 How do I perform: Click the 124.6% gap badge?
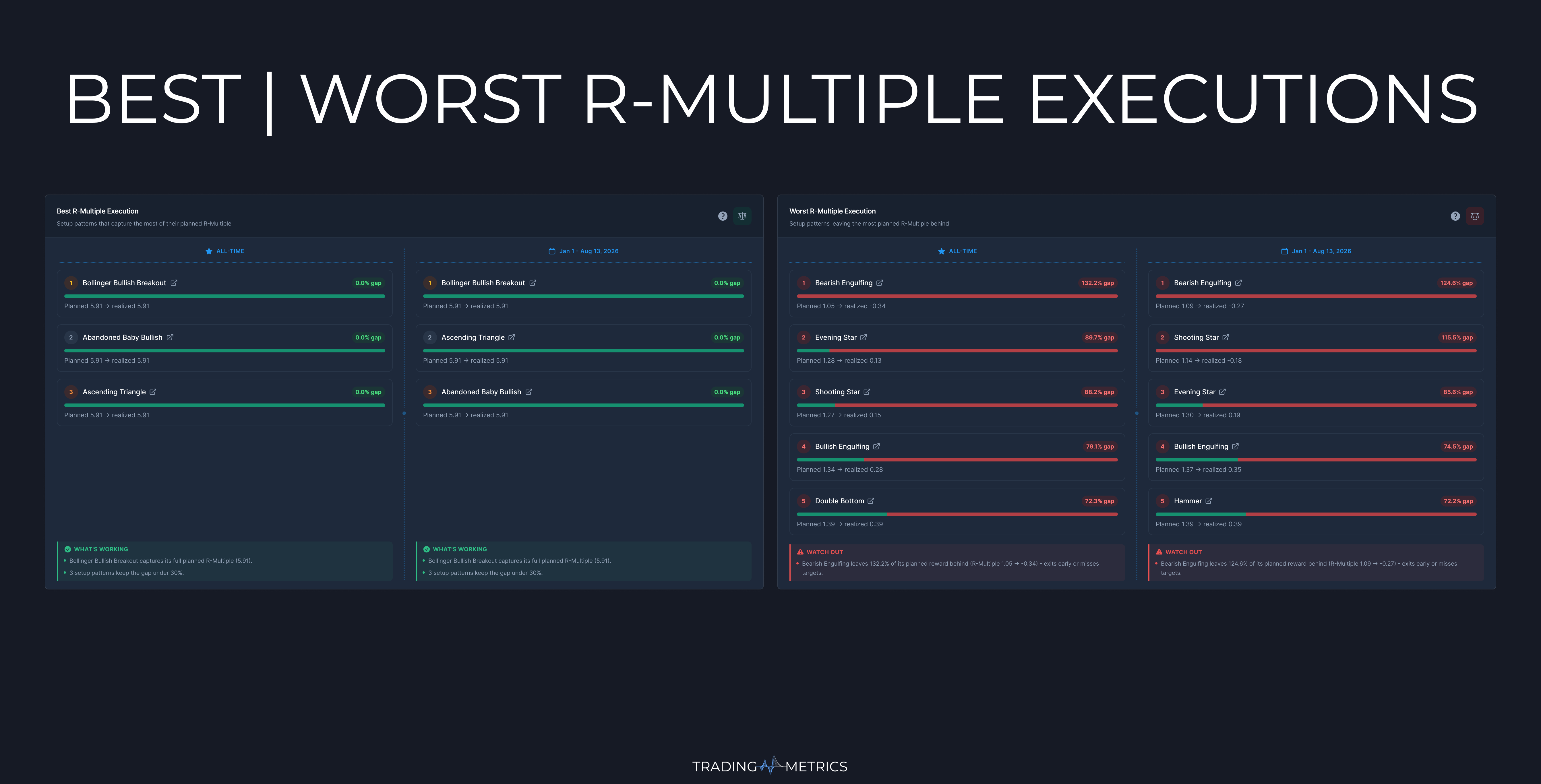tap(1457, 283)
